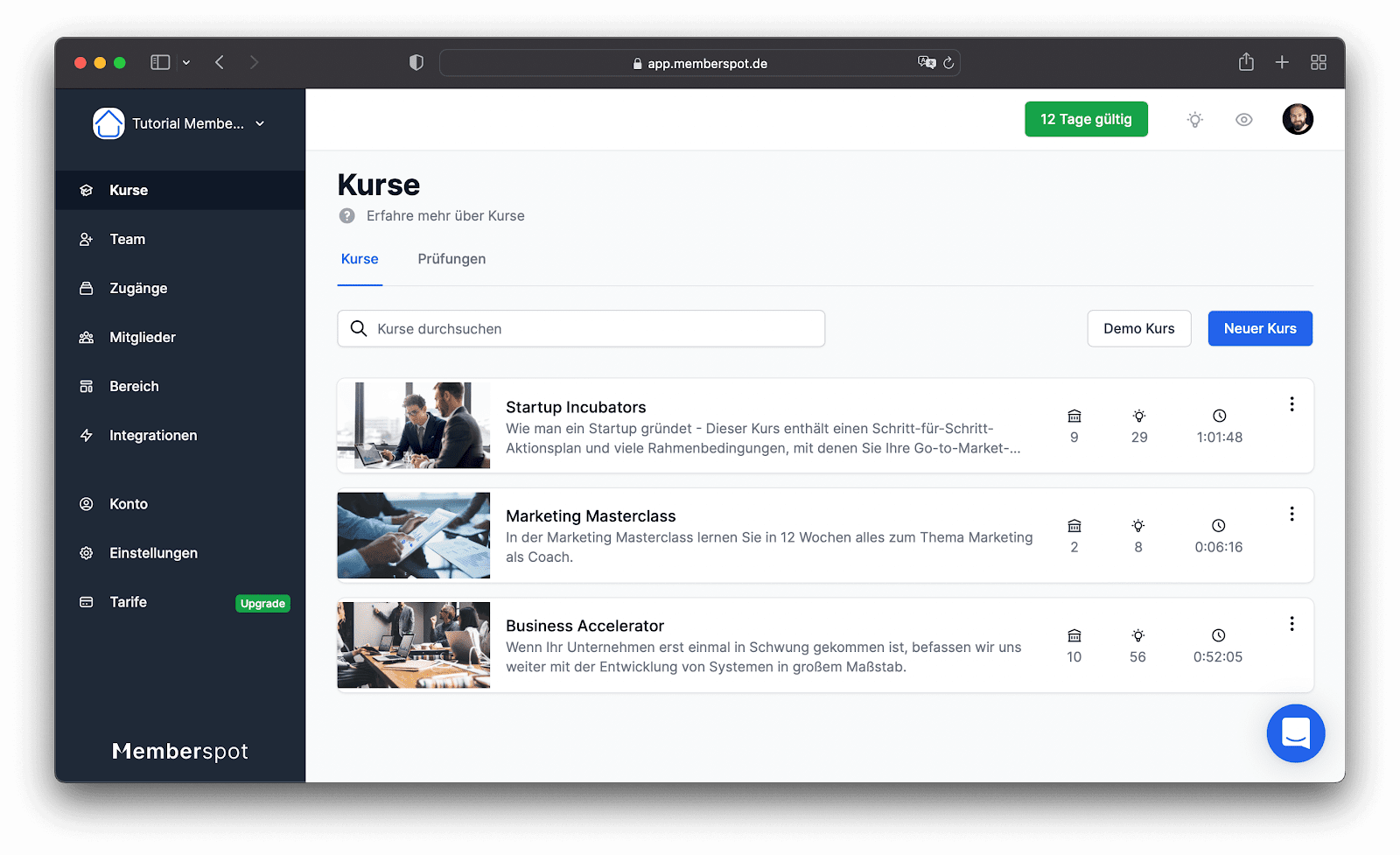Click the green Upgrade badge
The image size is (1400, 855).
click(262, 603)
